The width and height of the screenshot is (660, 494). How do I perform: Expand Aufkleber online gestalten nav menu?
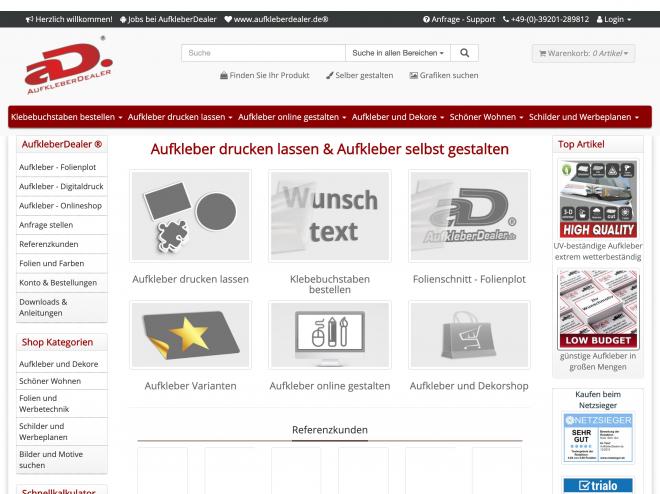pyautogui.click(x=292, y=117)
